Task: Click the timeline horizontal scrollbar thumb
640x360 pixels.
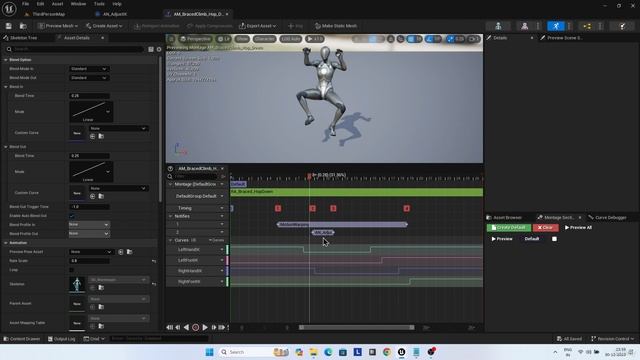Action: (x=357, y=327)
